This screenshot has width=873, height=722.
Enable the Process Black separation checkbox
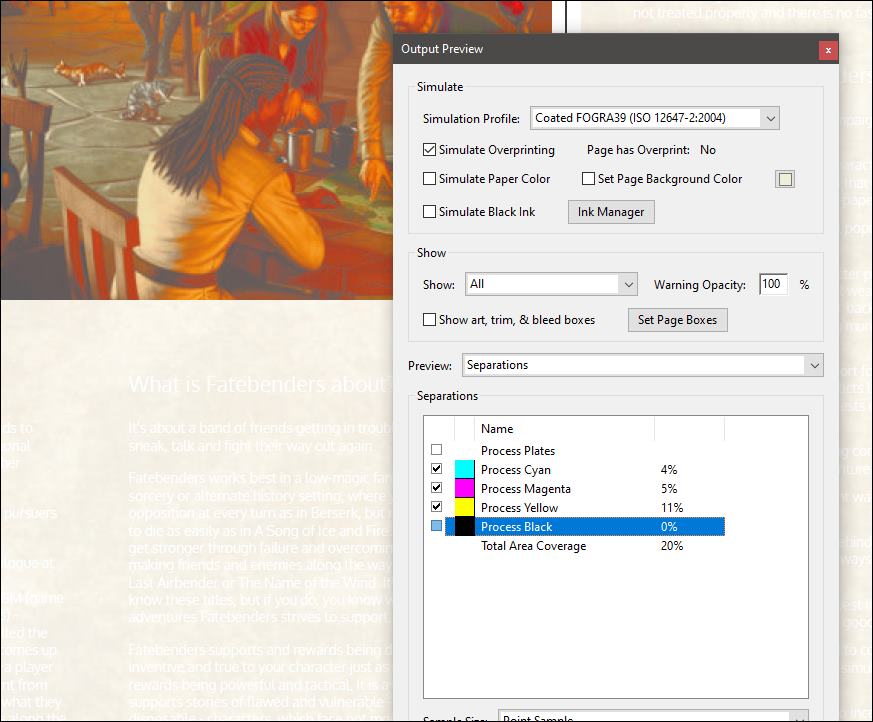(x=436, y=526)
